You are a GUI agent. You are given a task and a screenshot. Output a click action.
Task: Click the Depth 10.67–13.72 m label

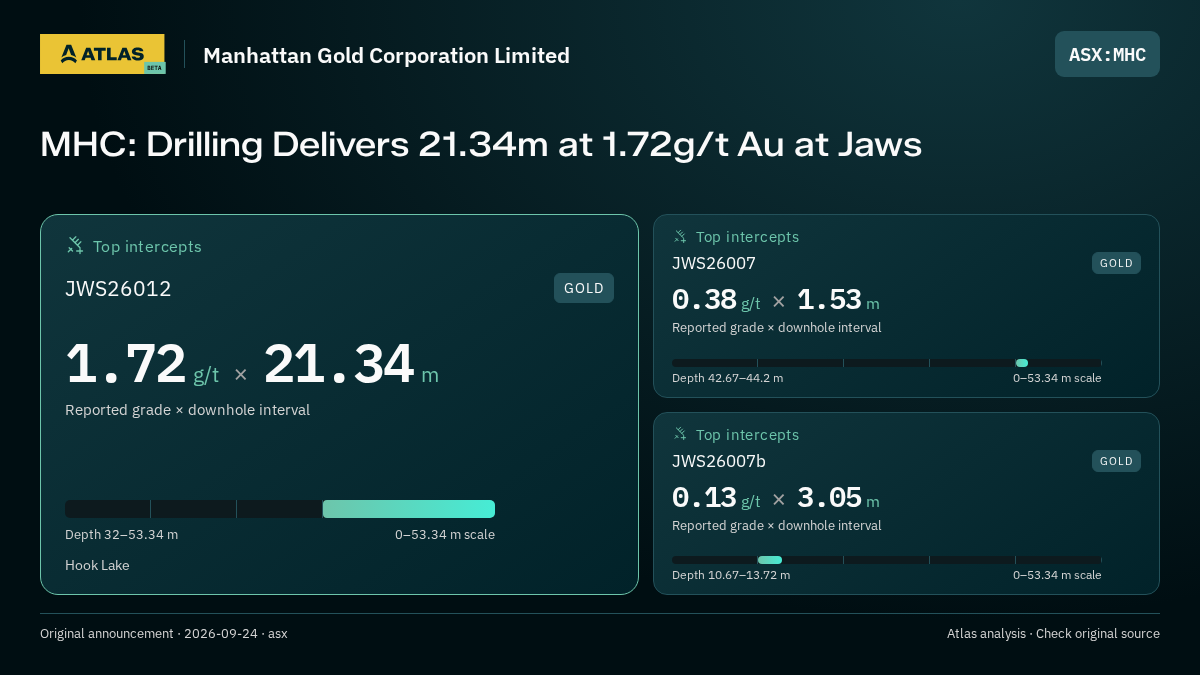tap(731, 575)
